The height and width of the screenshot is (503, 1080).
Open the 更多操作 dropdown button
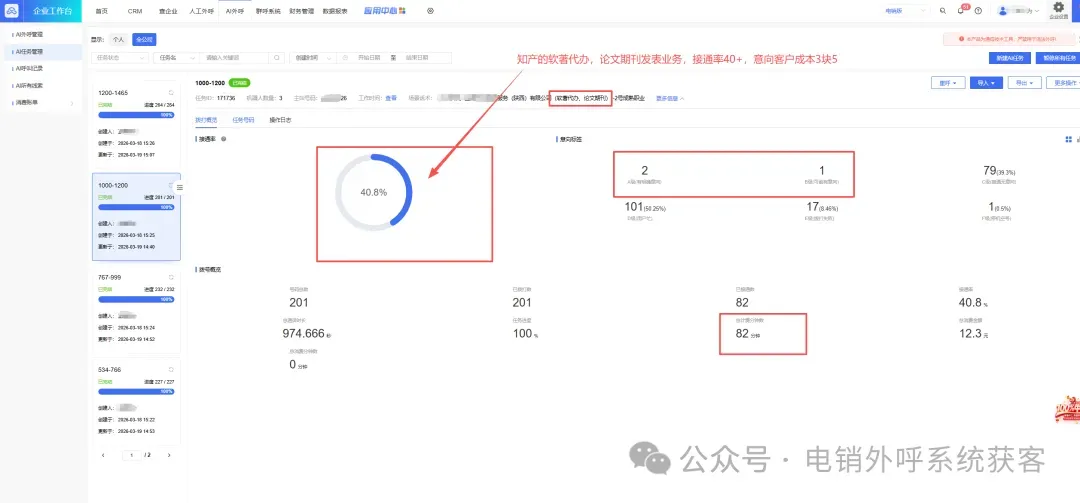[x=1063, y=83]
